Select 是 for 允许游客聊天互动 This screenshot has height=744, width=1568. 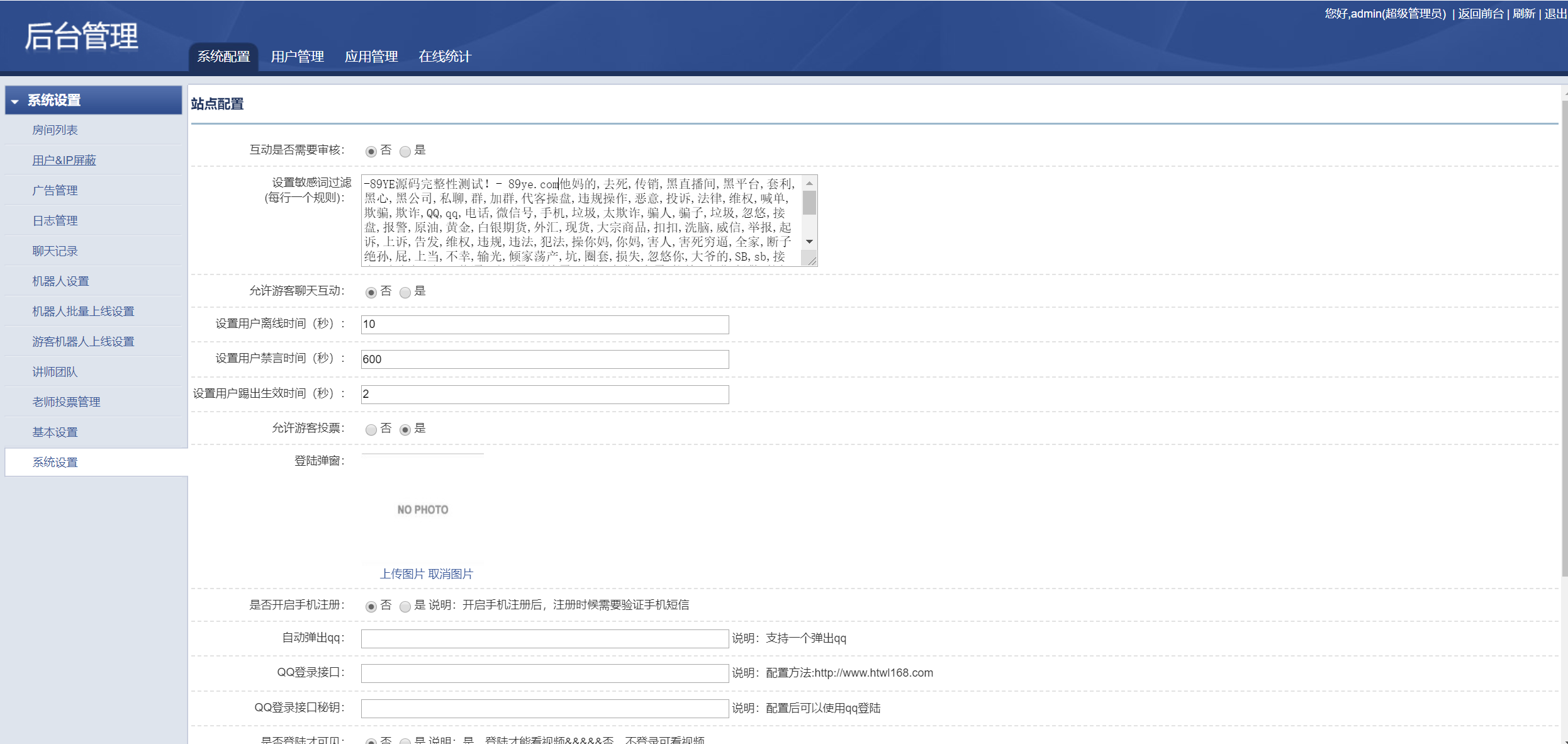tap(405, 293)
